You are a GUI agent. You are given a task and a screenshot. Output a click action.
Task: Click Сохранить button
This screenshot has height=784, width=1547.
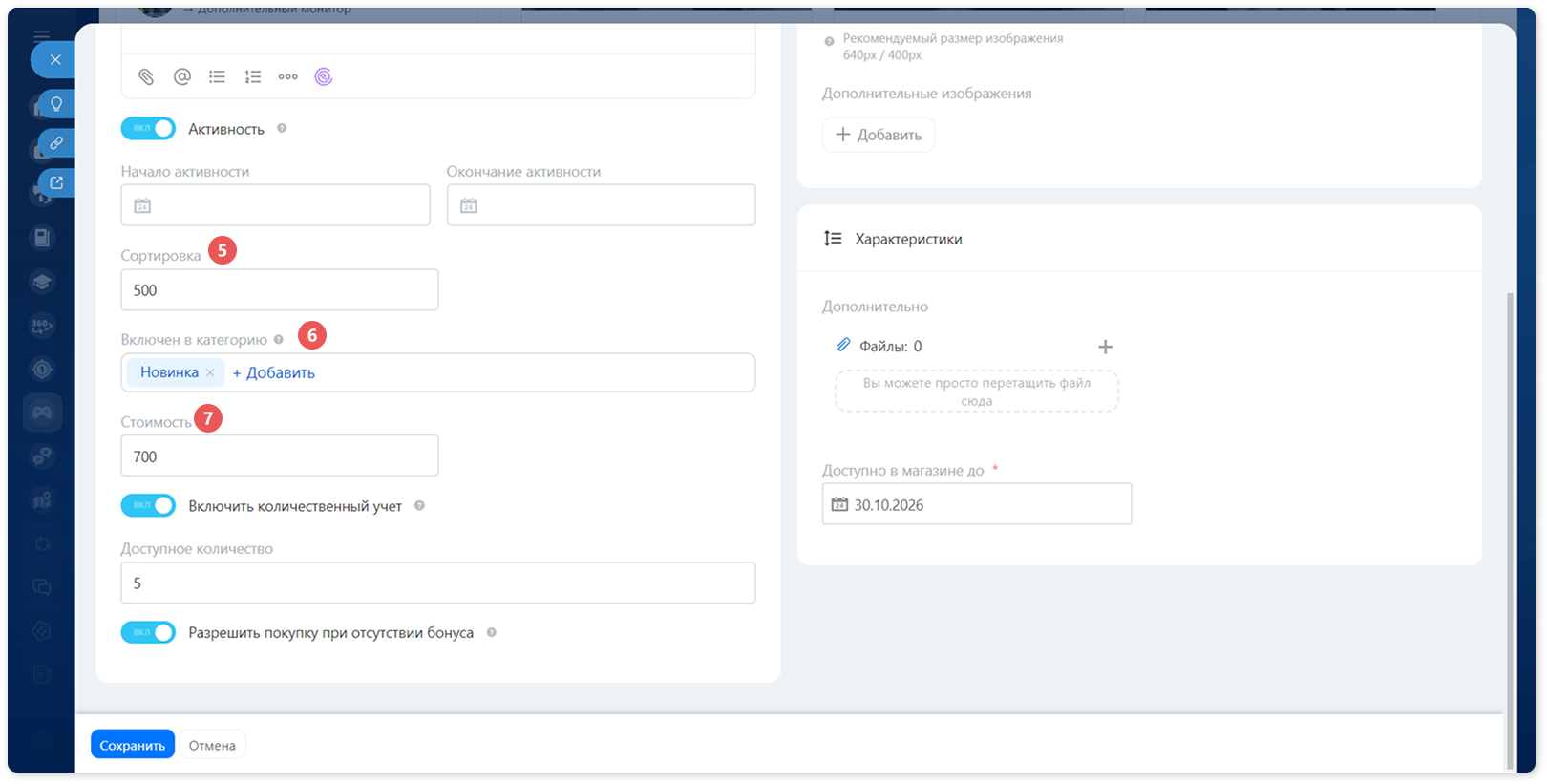[133, 745]
